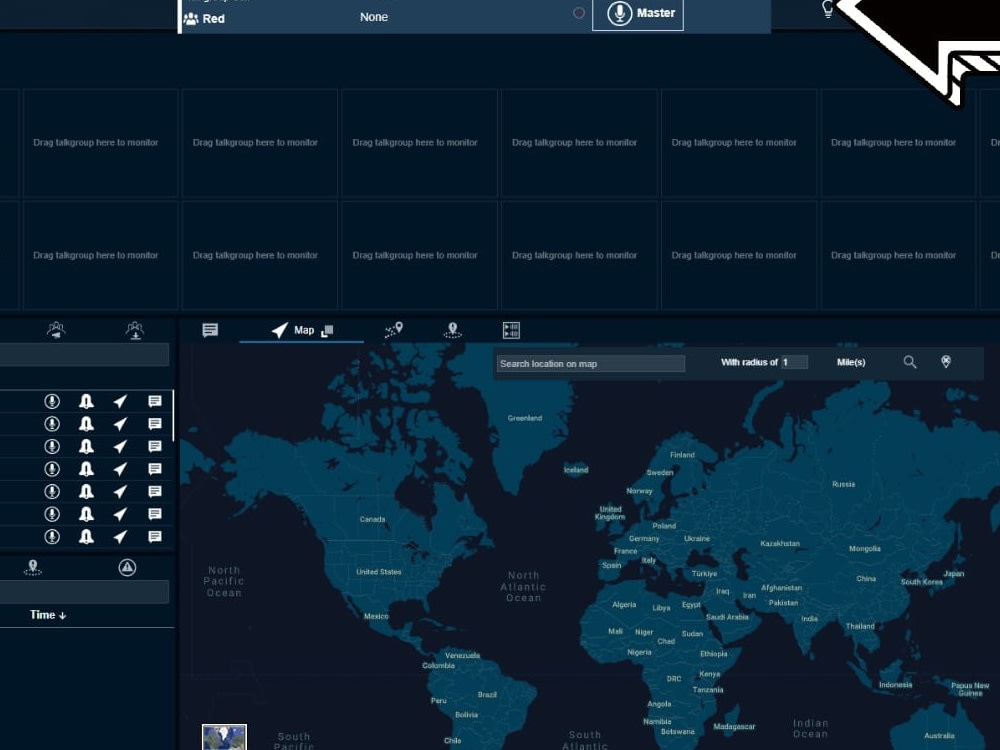Open the messages tab icon
1000x750 pixels.
pyautogui.click(x=210, y=330)
